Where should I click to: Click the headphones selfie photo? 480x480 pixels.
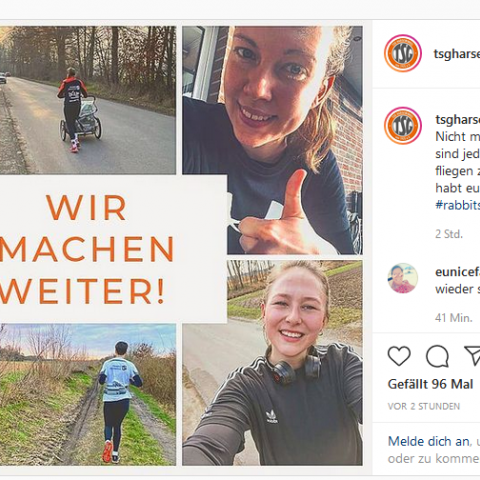click(272, 363)
